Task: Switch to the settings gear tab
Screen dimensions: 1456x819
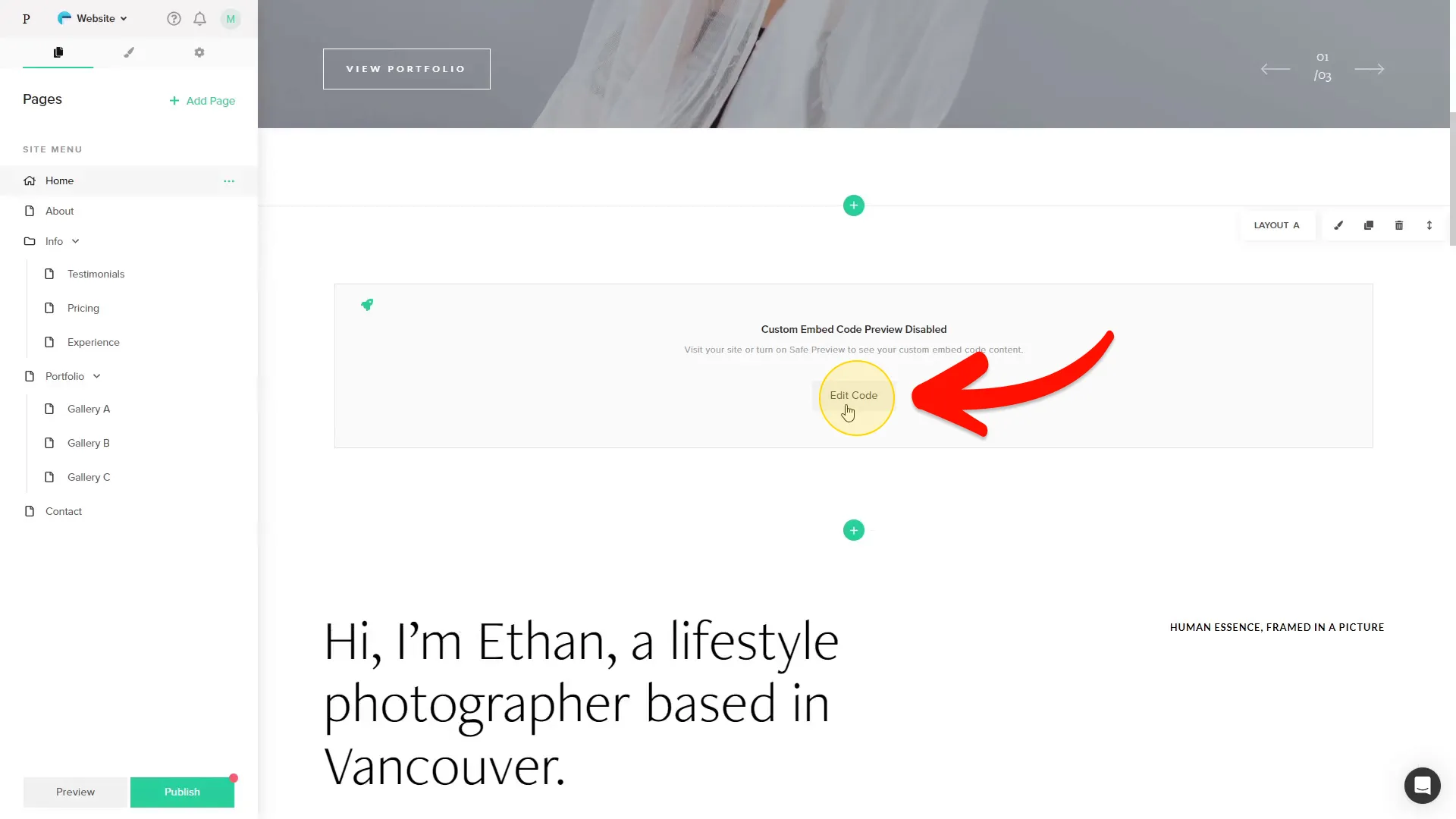Action: click(x=199, y=52)
